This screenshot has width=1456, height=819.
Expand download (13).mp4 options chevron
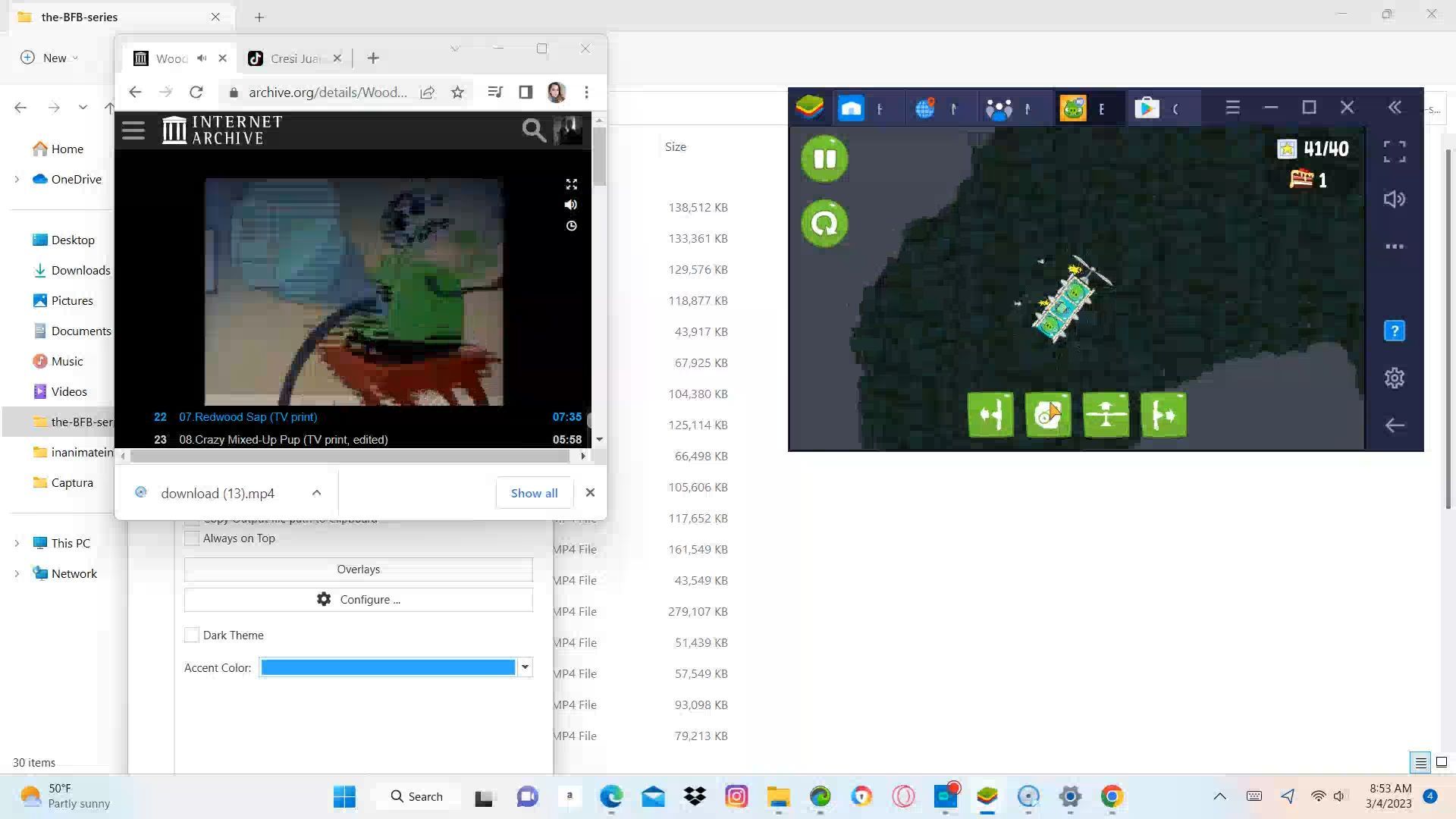click(316, 493)
